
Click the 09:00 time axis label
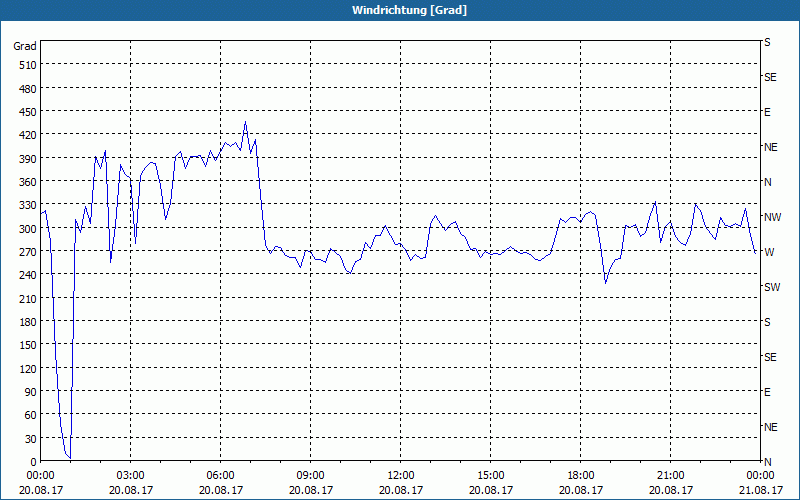pyautogui.click(x=310, y=476)
